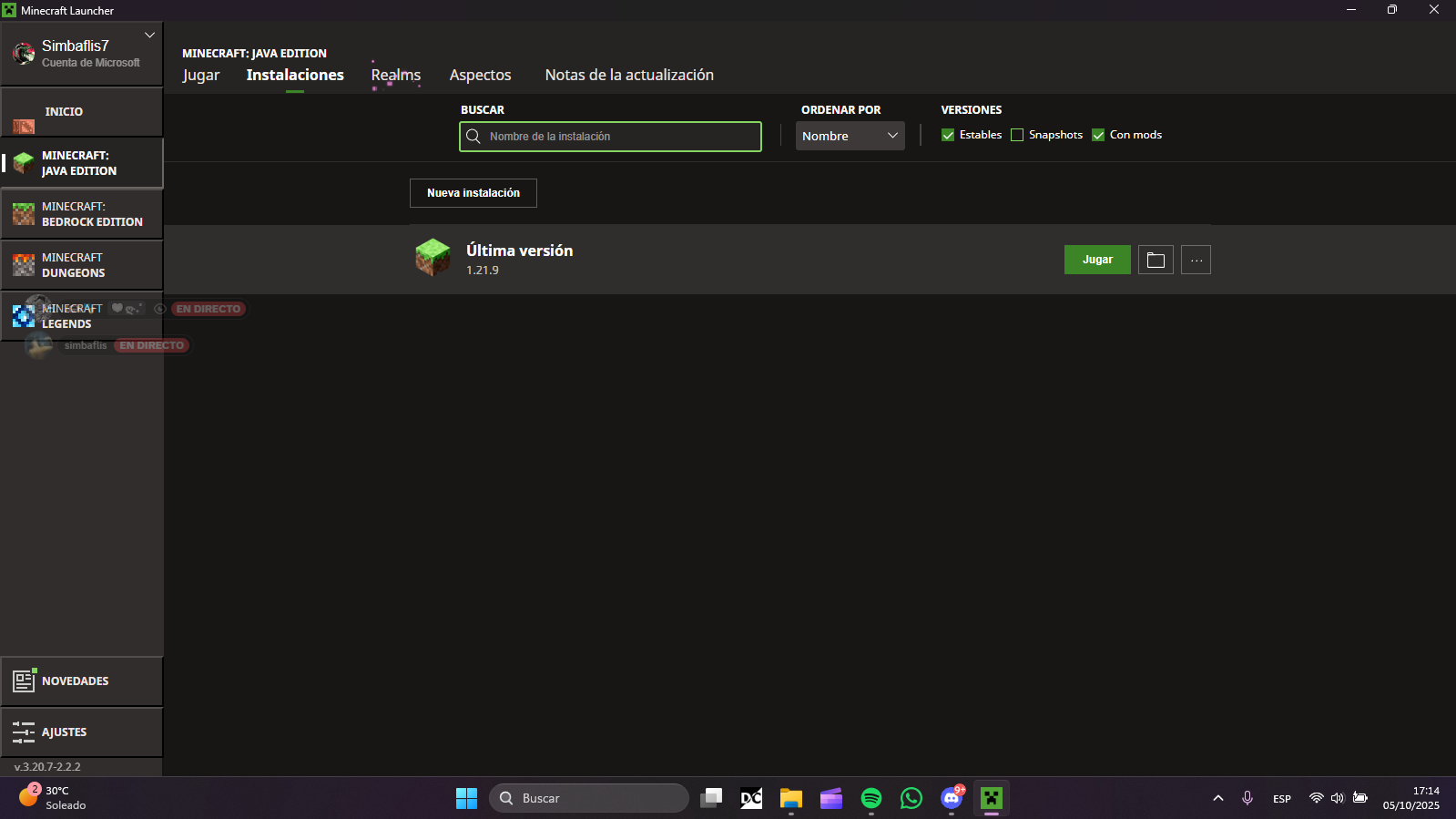
Task: Open Discord from the taskbar
Action: 952,798
